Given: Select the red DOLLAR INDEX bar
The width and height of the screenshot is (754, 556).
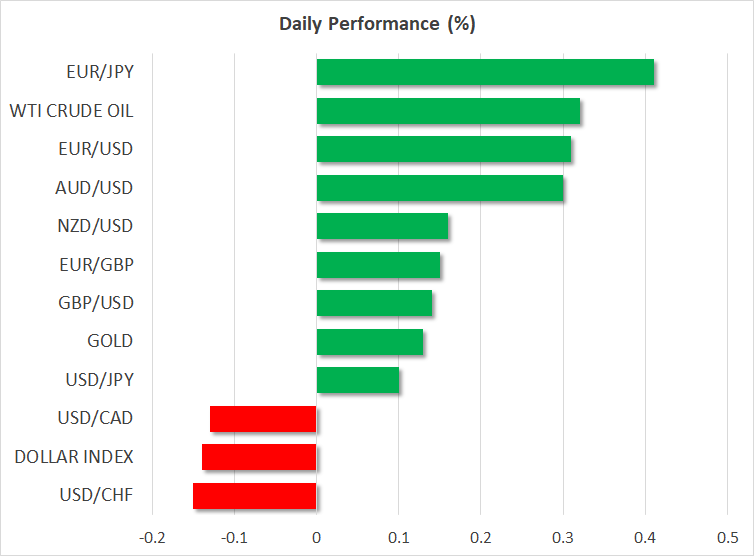Looking at the screenshot, I should click(259, 457).
